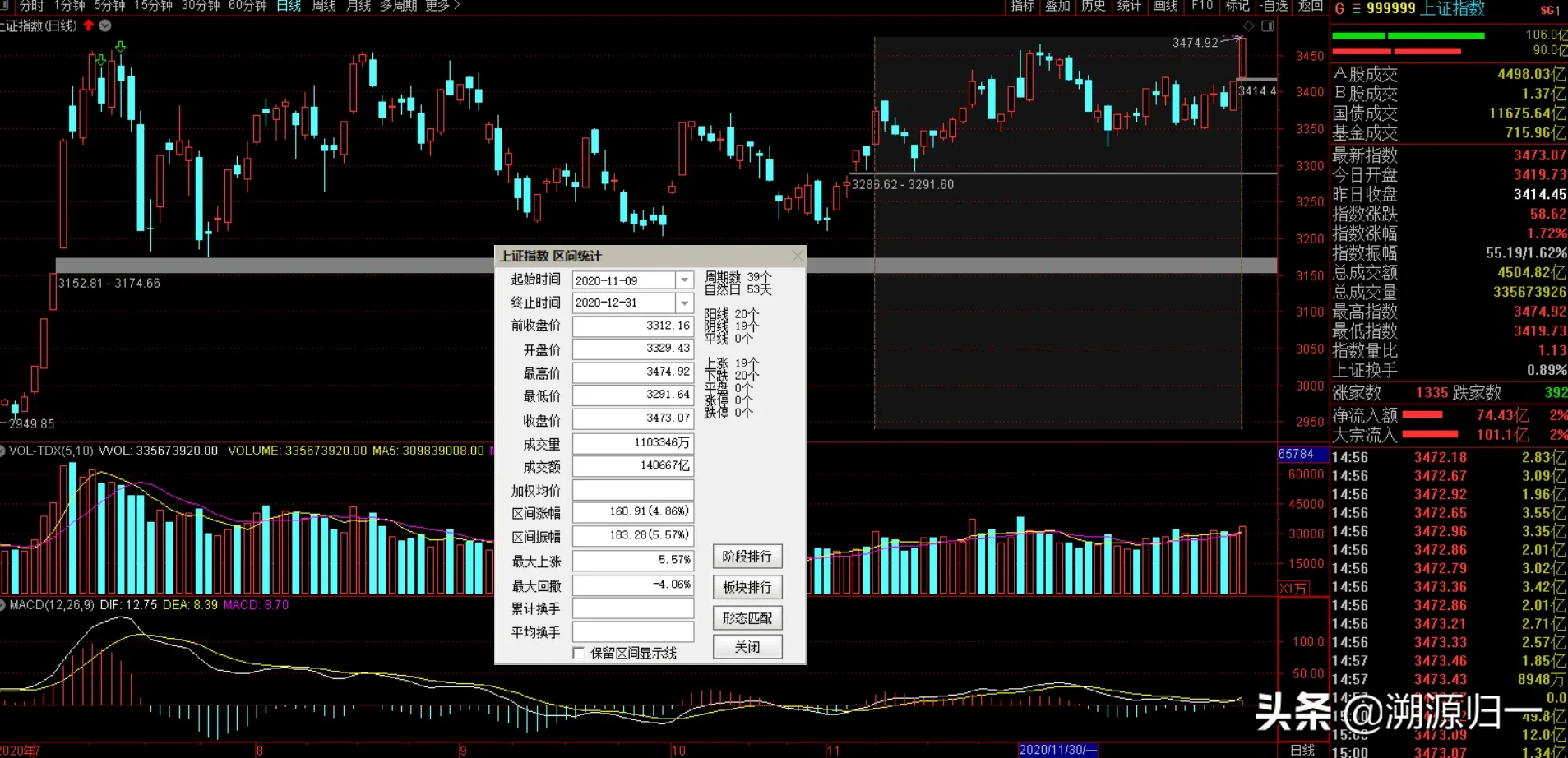
Task: Click the 成交额 value field
Action: pyautogui.click(x=633, y=466)
